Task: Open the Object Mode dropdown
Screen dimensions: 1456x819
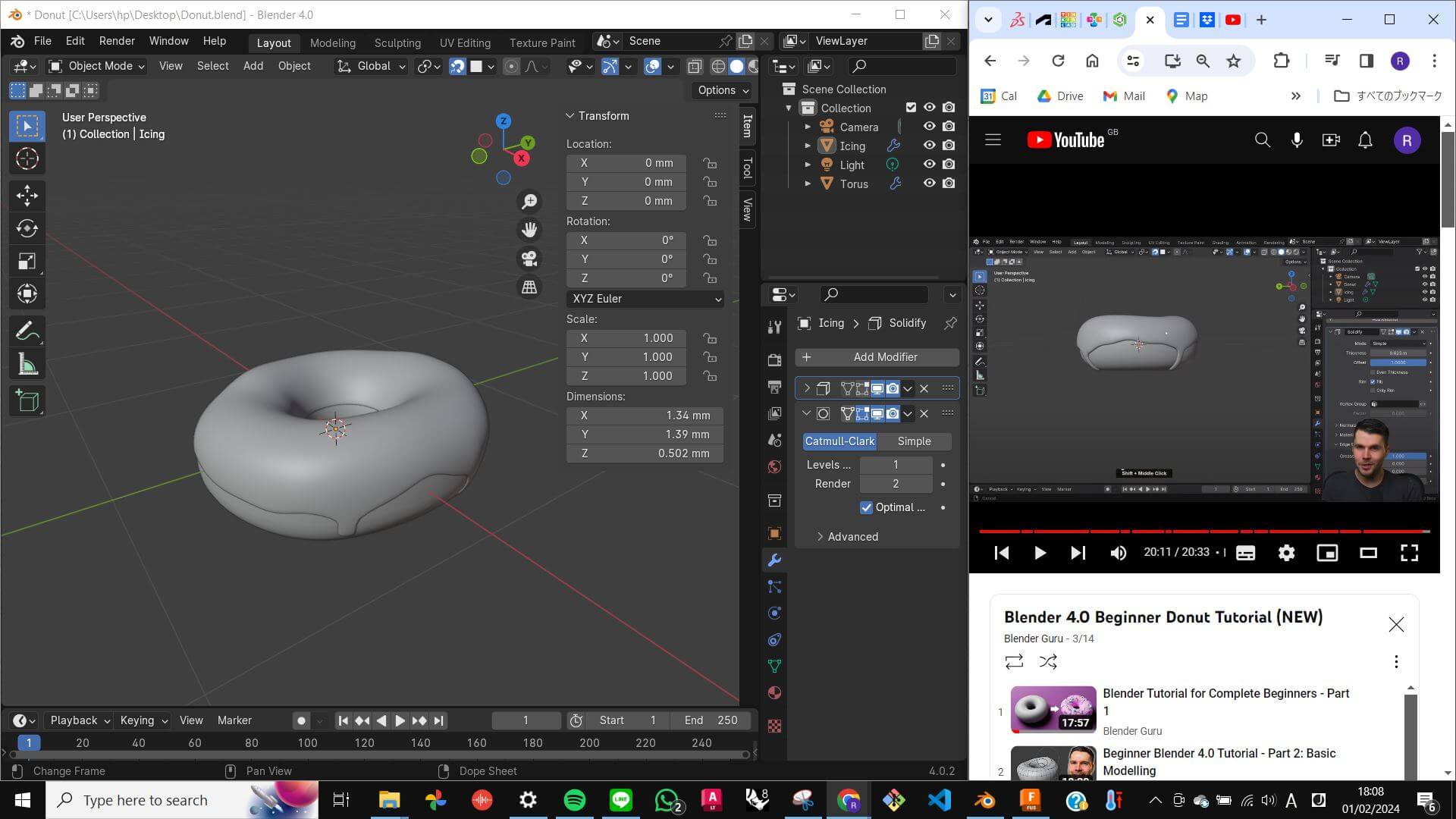Action: [96, 67]
